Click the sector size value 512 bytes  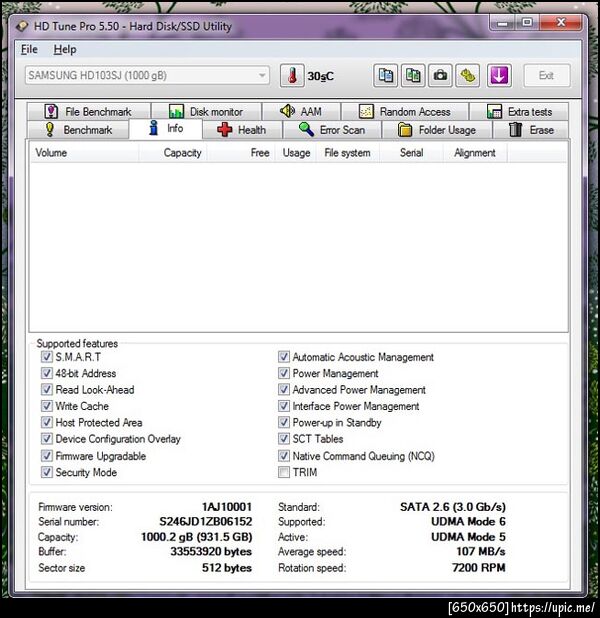click(227, 568)
